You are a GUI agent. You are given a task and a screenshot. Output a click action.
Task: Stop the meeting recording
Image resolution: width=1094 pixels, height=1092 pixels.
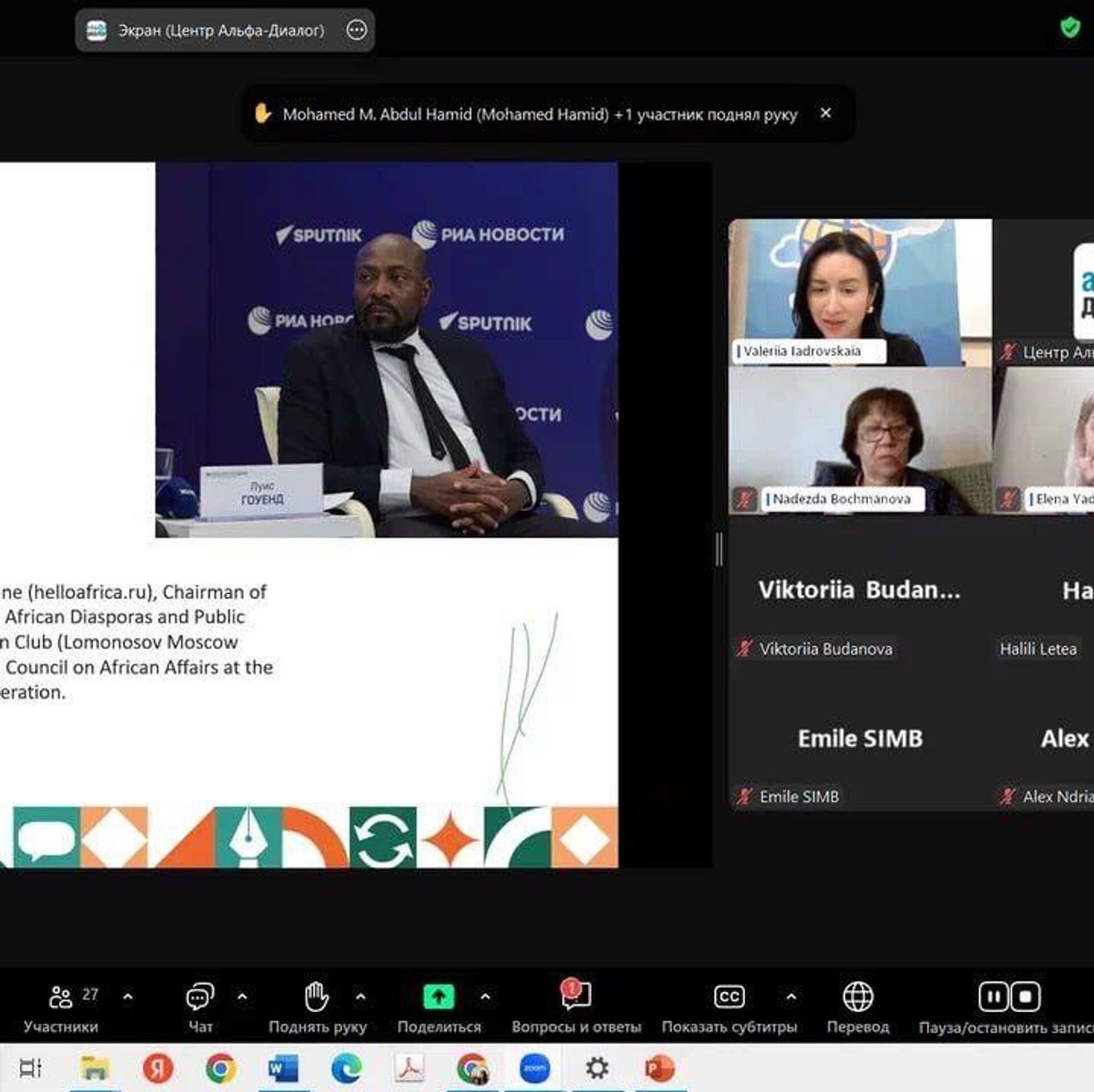pyautogui.click(x=1025, y=997)
